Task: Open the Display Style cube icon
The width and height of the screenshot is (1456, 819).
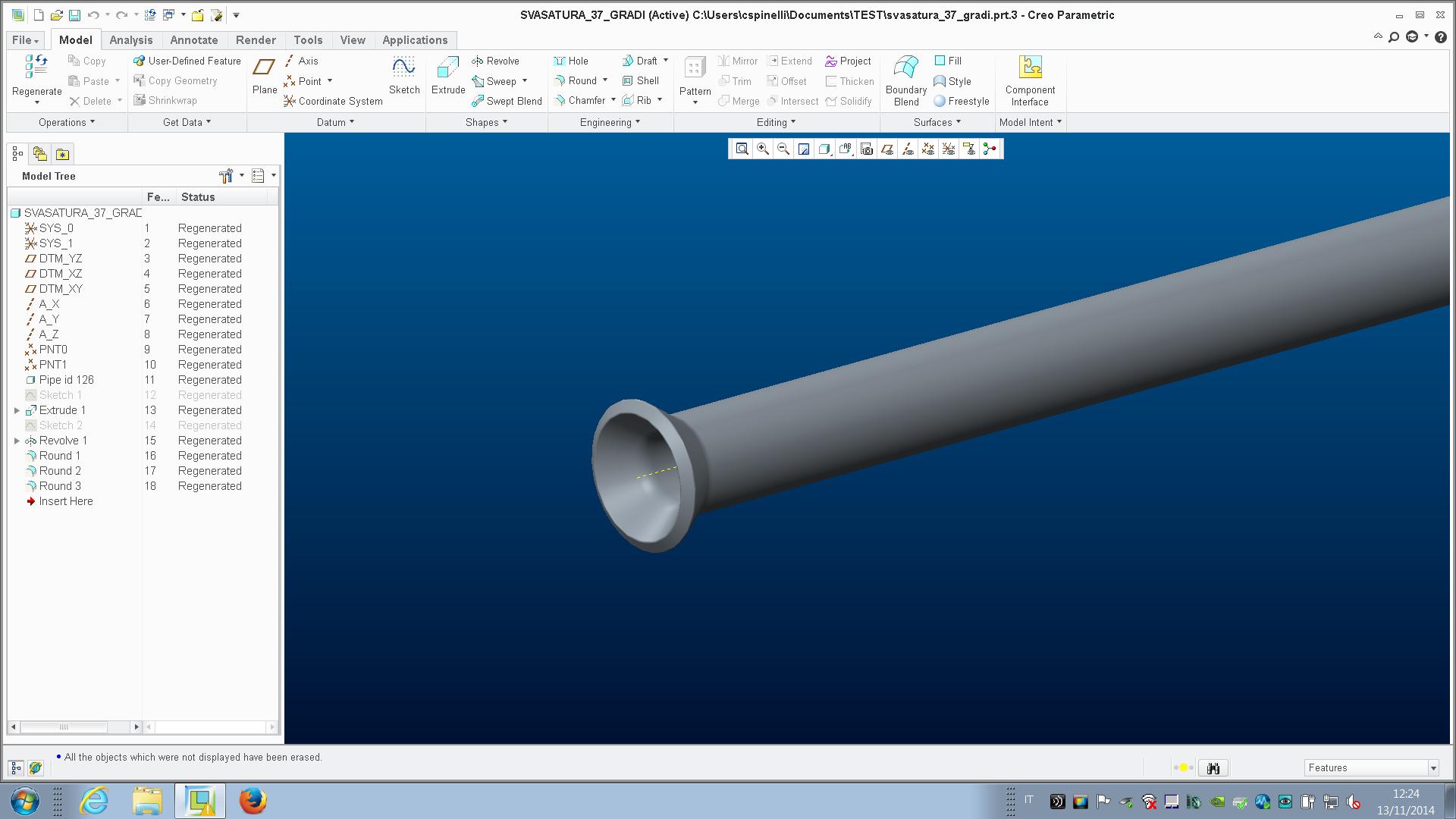Action: tap(824, 149)
